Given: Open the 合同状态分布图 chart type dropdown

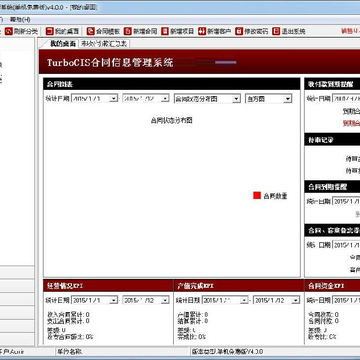Looking at the screenshot, I should coord(236,99).
